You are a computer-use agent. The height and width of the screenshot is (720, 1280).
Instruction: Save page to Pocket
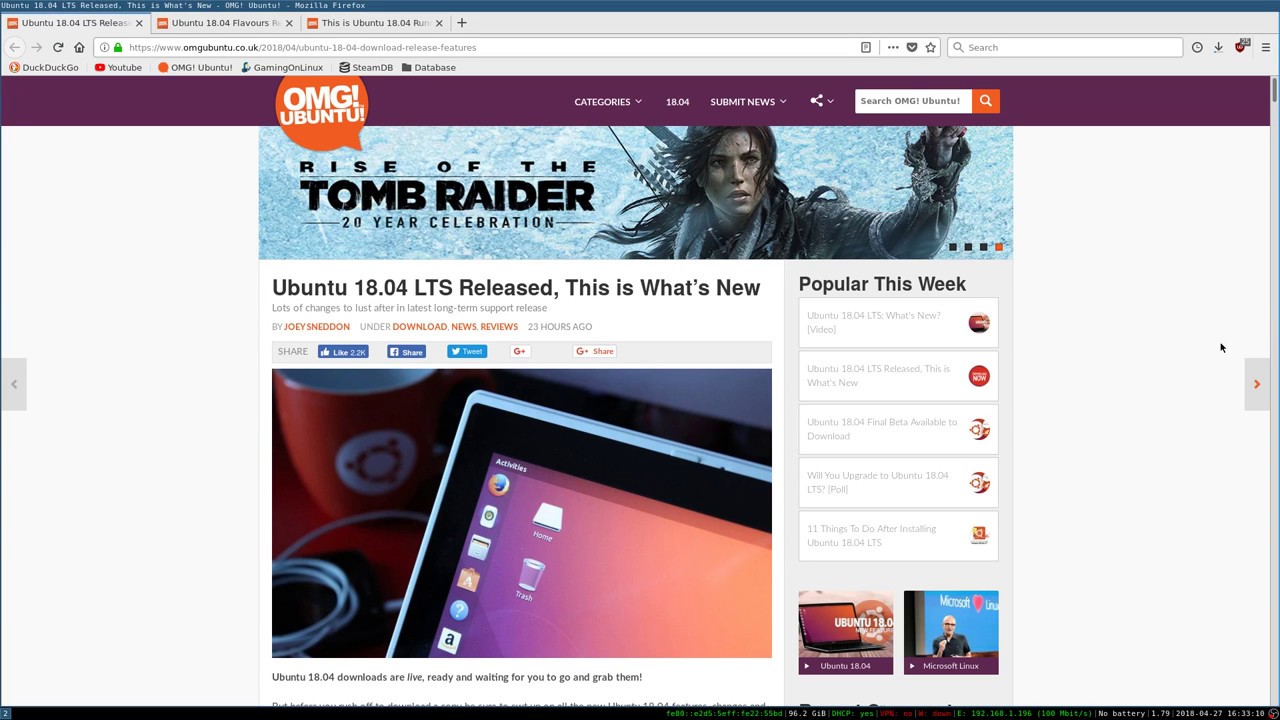(x=912, y=47)
